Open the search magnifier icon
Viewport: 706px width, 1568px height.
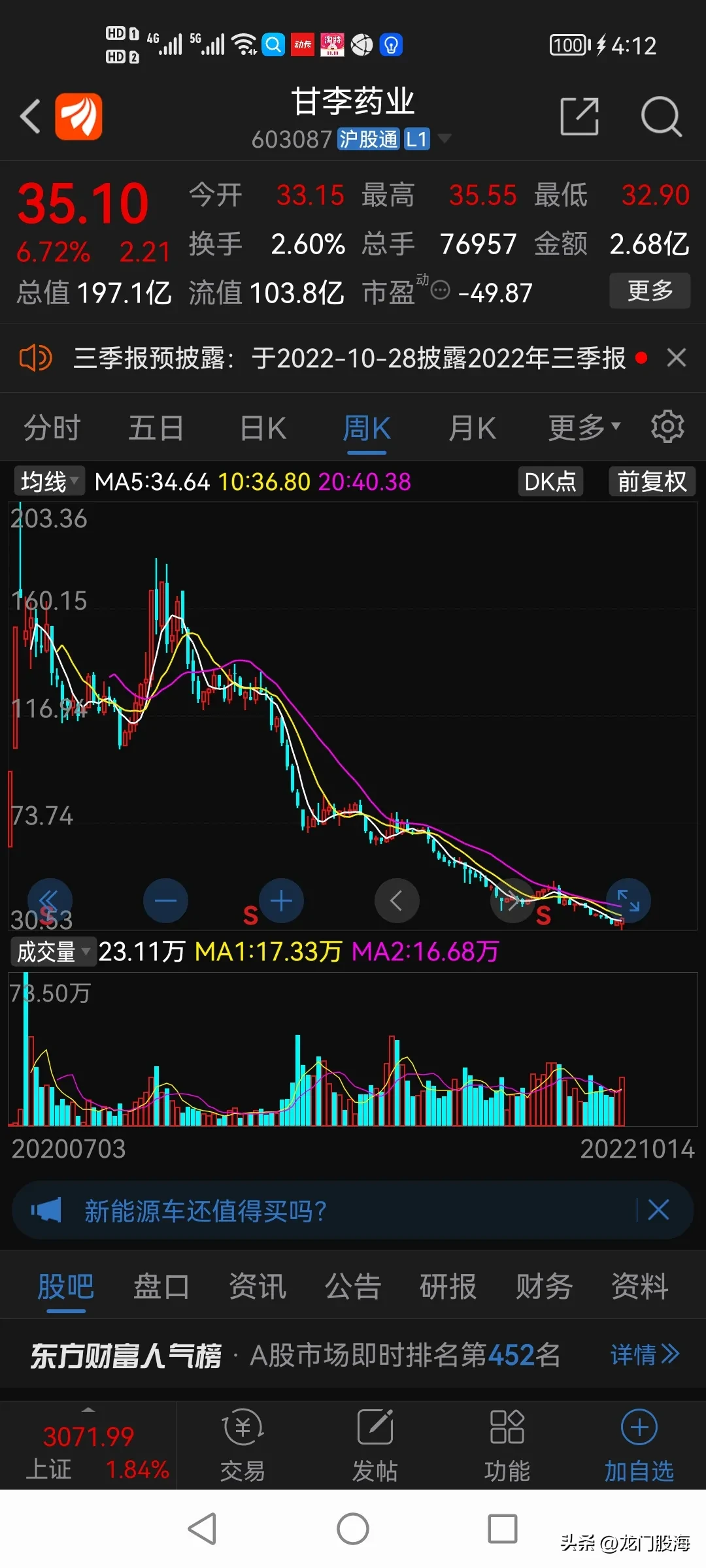tap(661, 116)
